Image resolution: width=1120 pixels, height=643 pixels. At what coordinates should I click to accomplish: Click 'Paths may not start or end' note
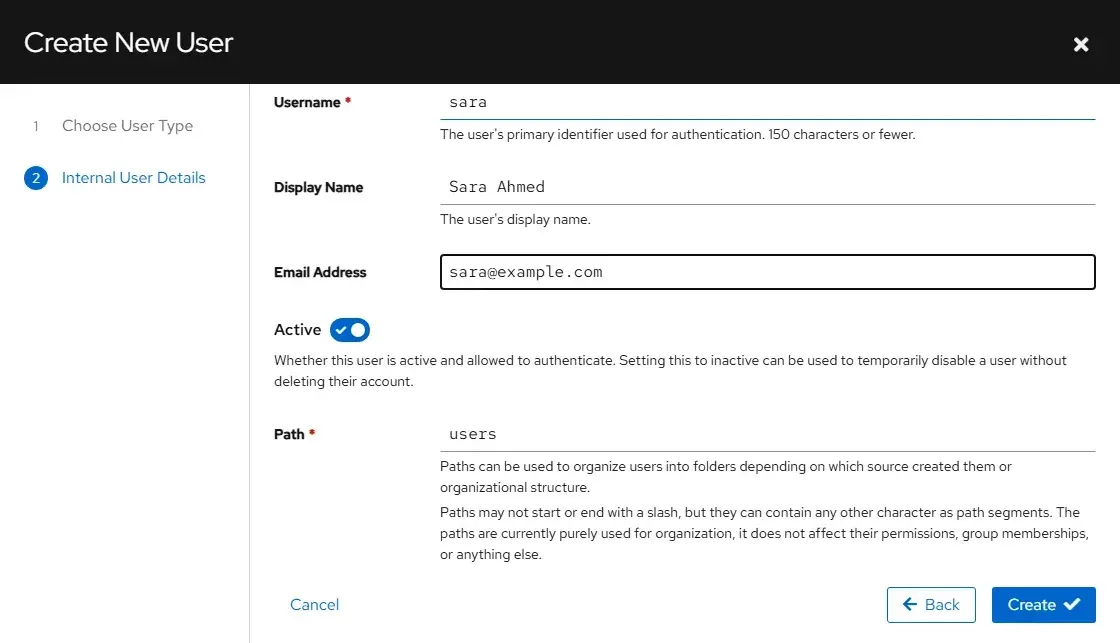click(x=764, y=533)
